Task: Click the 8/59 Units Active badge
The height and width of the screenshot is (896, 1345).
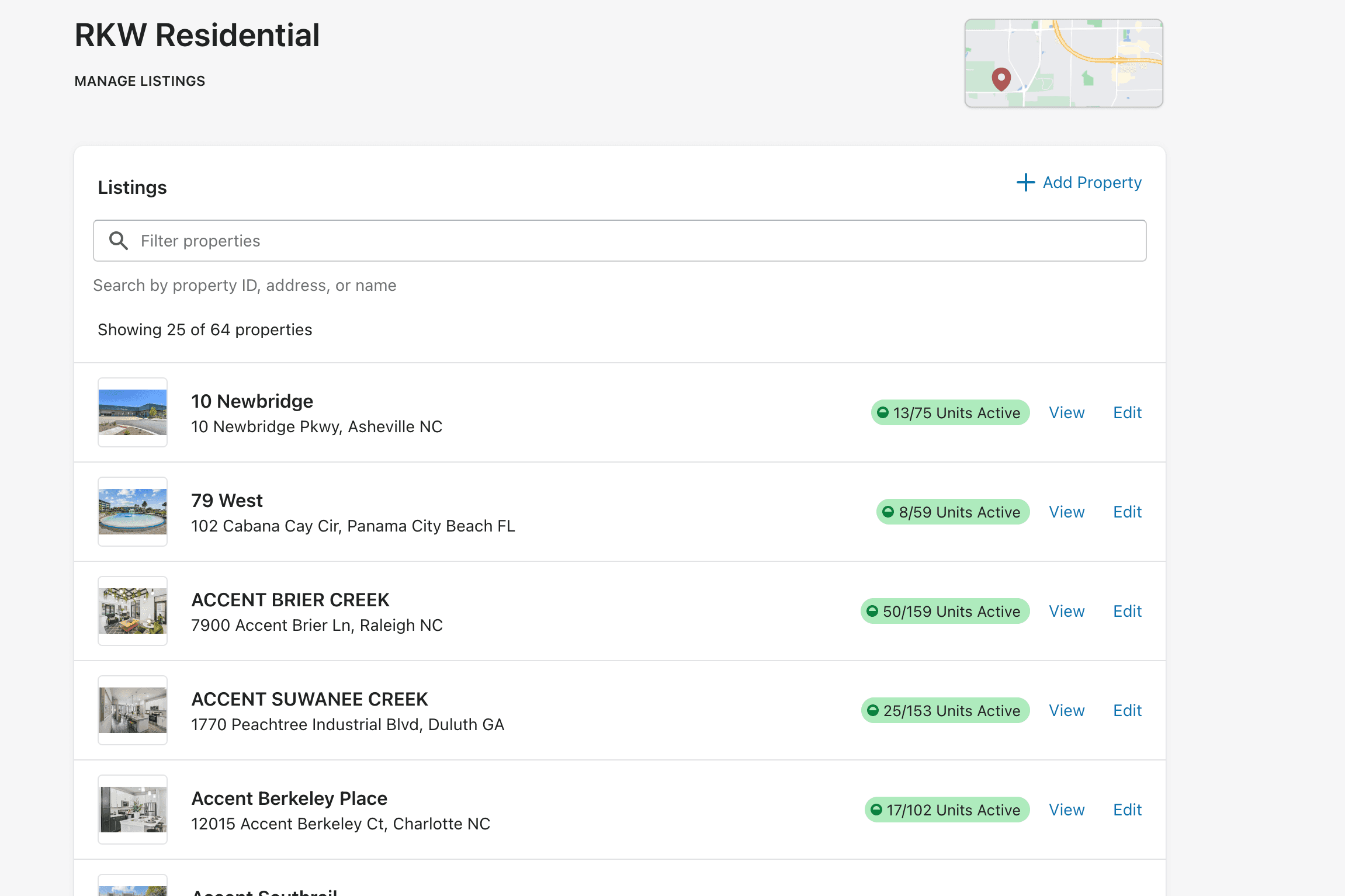Action: click(953, 512)
